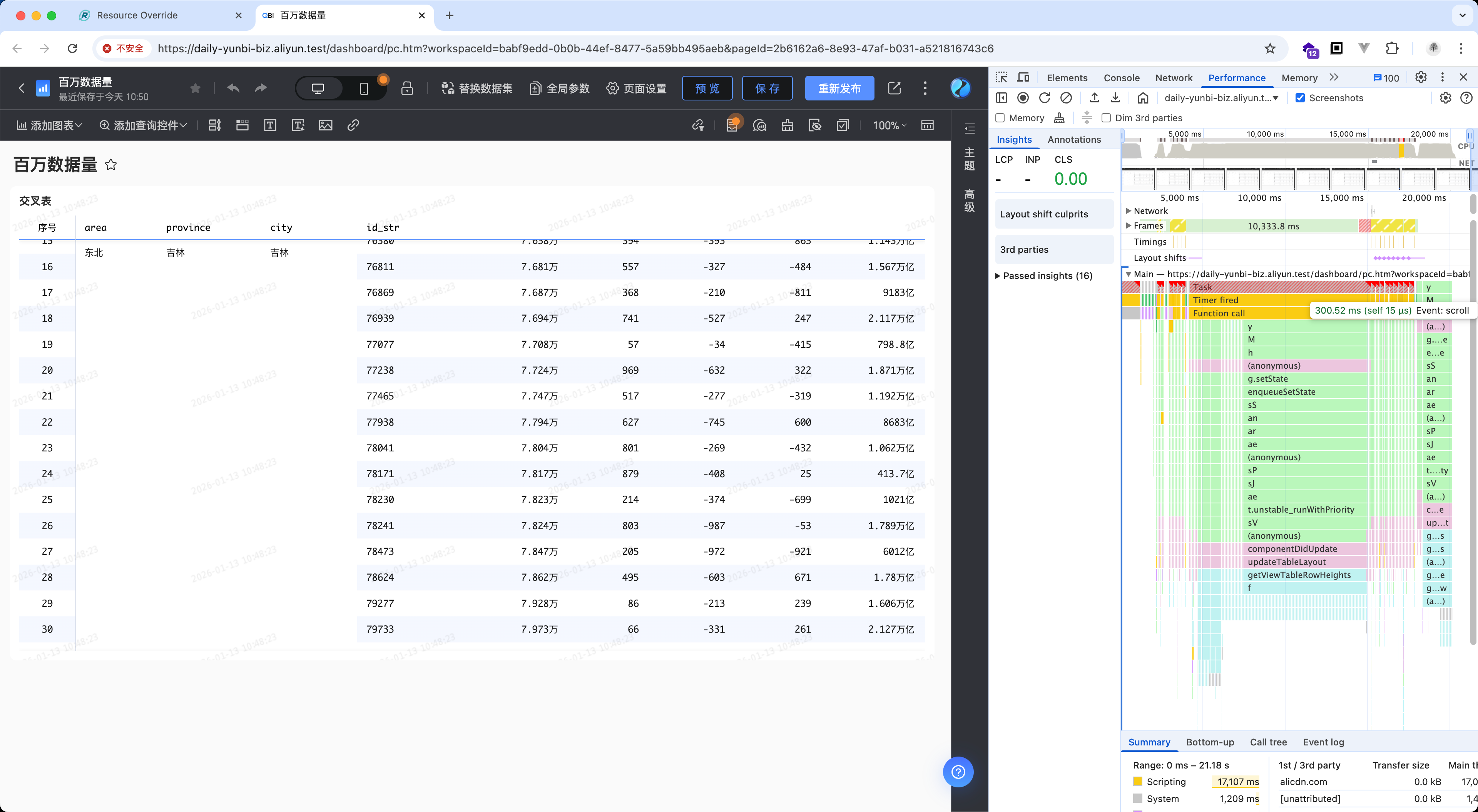Enable the Memory checkbox
Viewport: 1478px width, 812px height.
(x=1000, y=118)
